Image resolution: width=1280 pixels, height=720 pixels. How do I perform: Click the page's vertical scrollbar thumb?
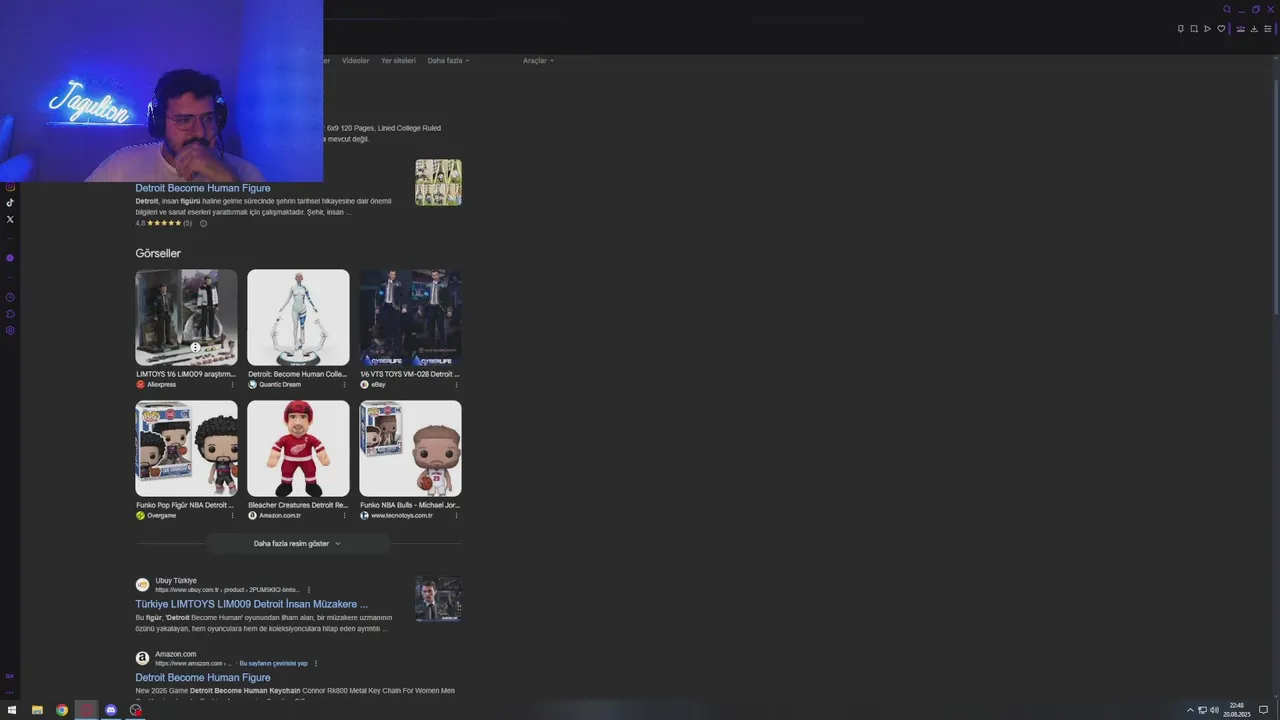[1275, 195]
